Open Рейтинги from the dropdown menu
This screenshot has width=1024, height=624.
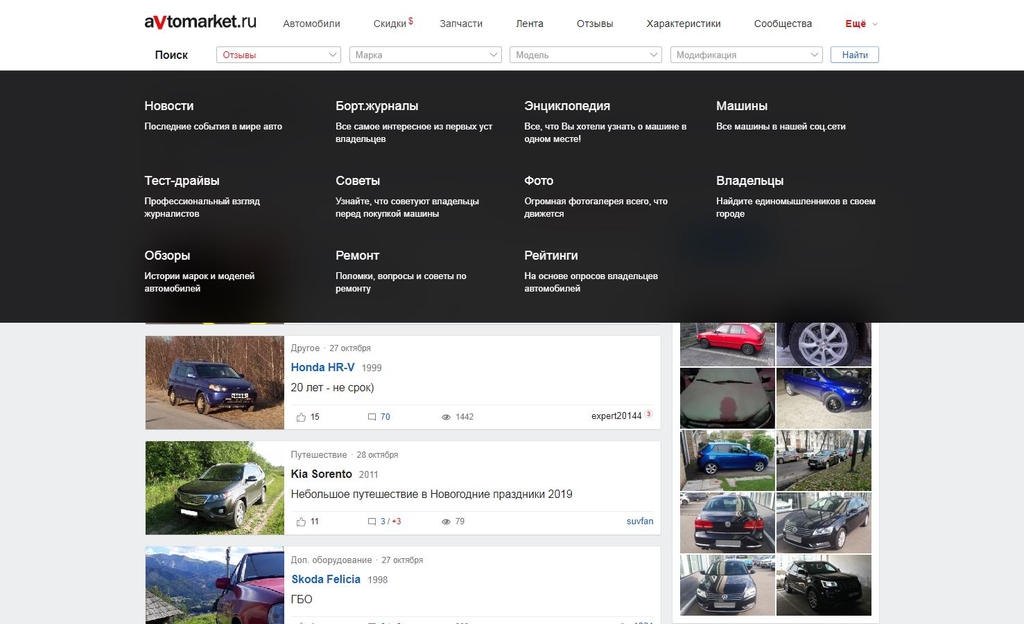pyautogui.click(x=551, y=256)
